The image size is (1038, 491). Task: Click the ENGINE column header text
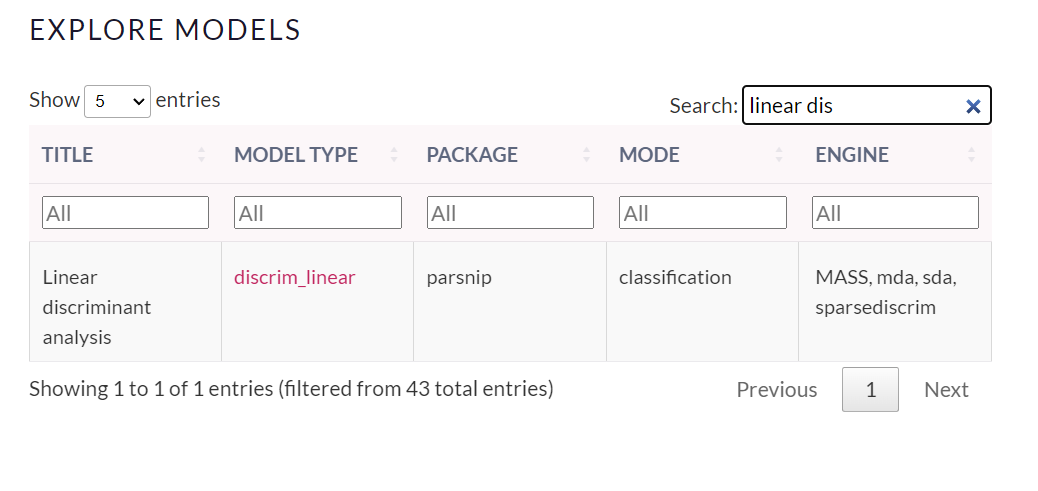pyautogui.click(x=852, y=155)
